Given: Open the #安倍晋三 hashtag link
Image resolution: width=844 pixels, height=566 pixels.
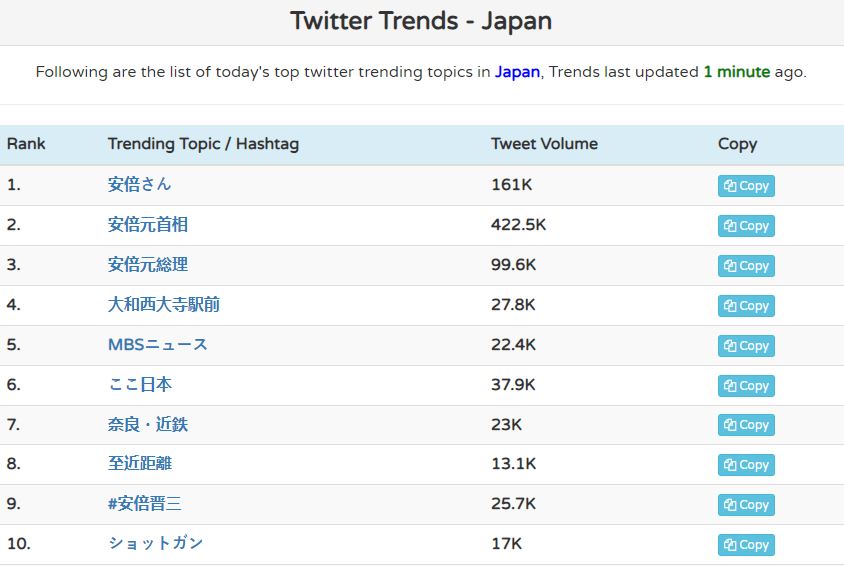Looking at the screenshot, I should click(144, 504).
